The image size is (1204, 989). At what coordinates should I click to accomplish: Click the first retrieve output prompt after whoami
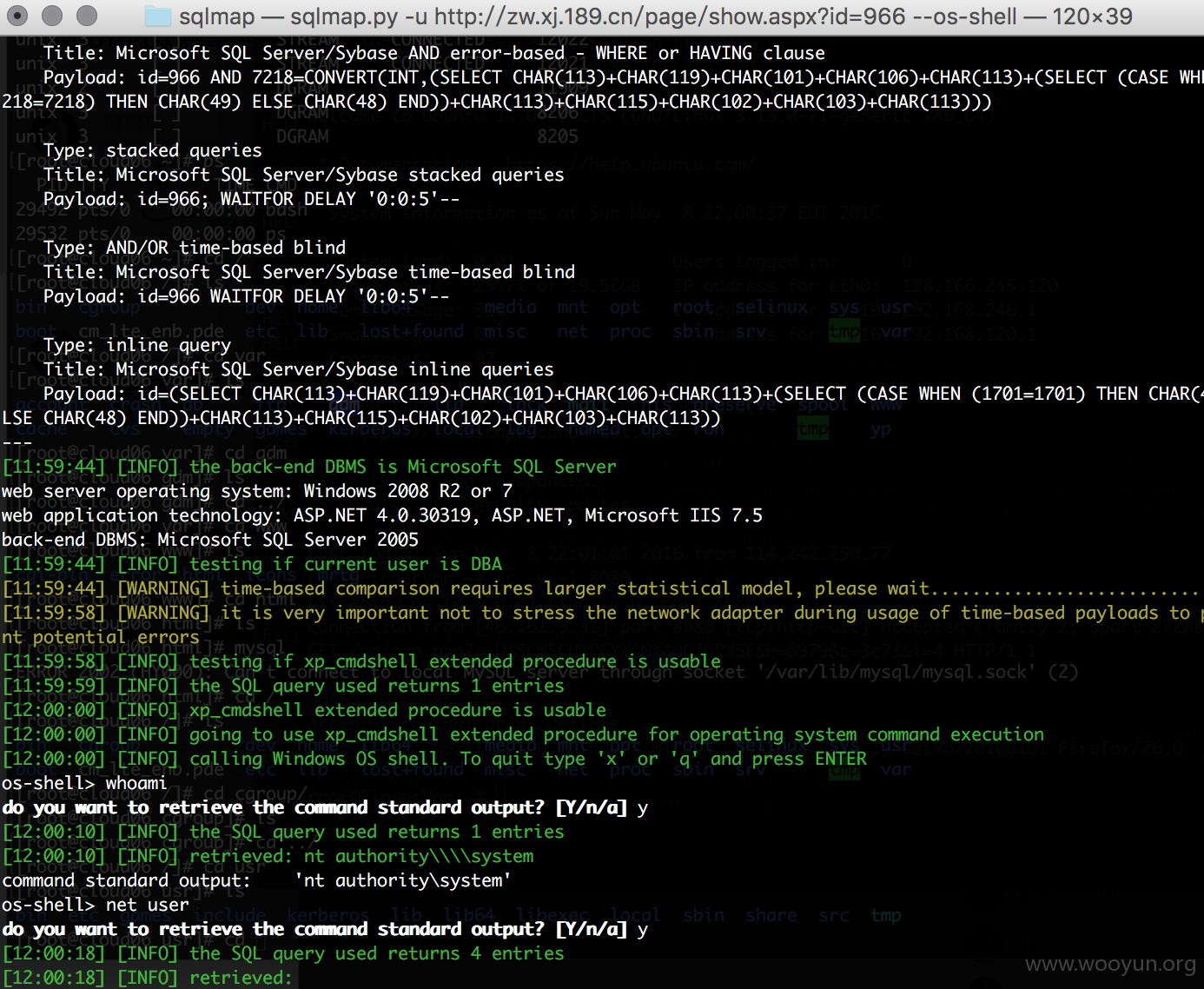(x=325, y=807)
